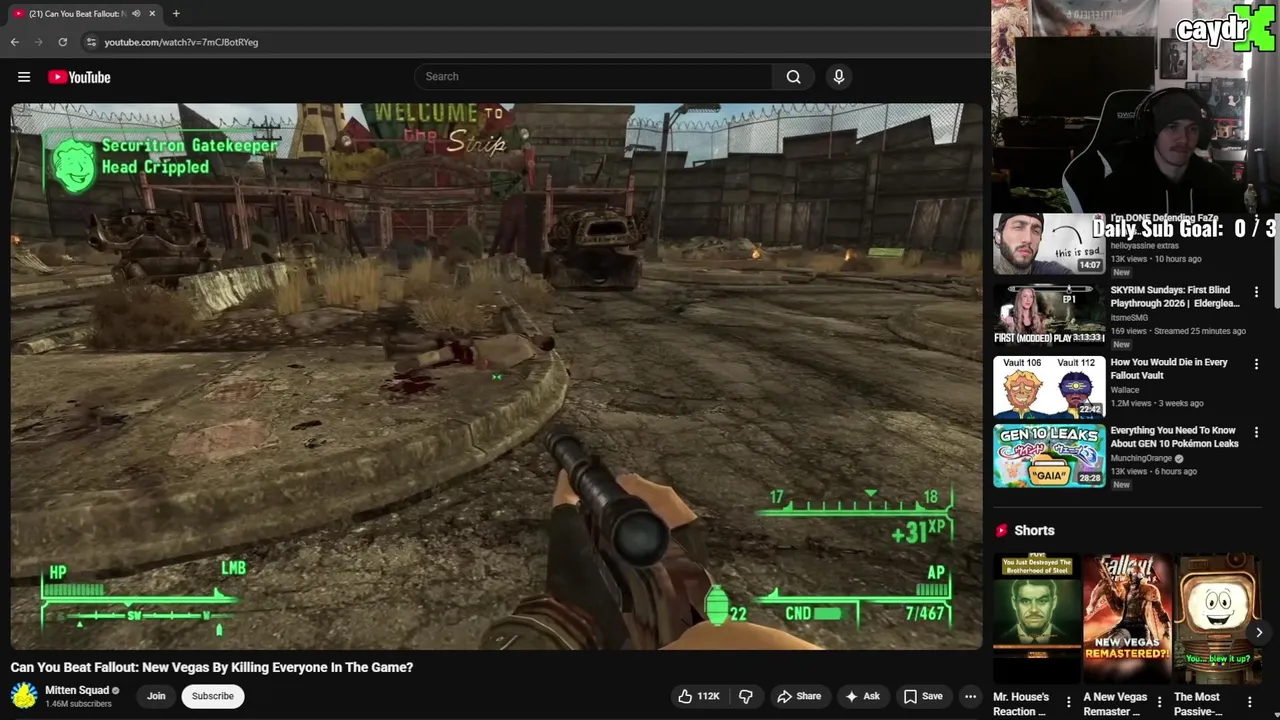
Task: Go to the YouTube home logo
Action: point(79,77)
